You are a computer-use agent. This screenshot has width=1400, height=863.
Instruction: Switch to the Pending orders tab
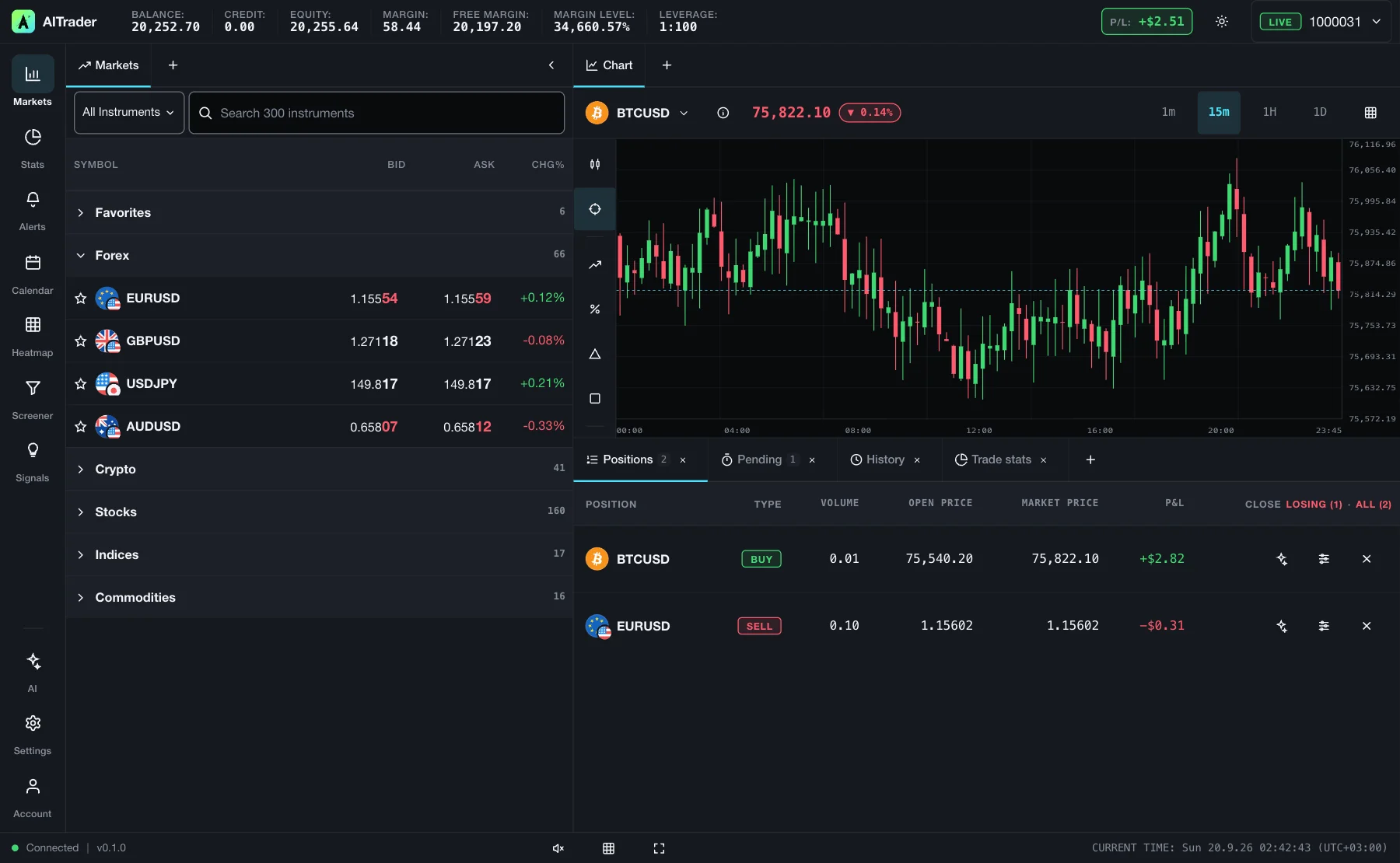point(759,459)
